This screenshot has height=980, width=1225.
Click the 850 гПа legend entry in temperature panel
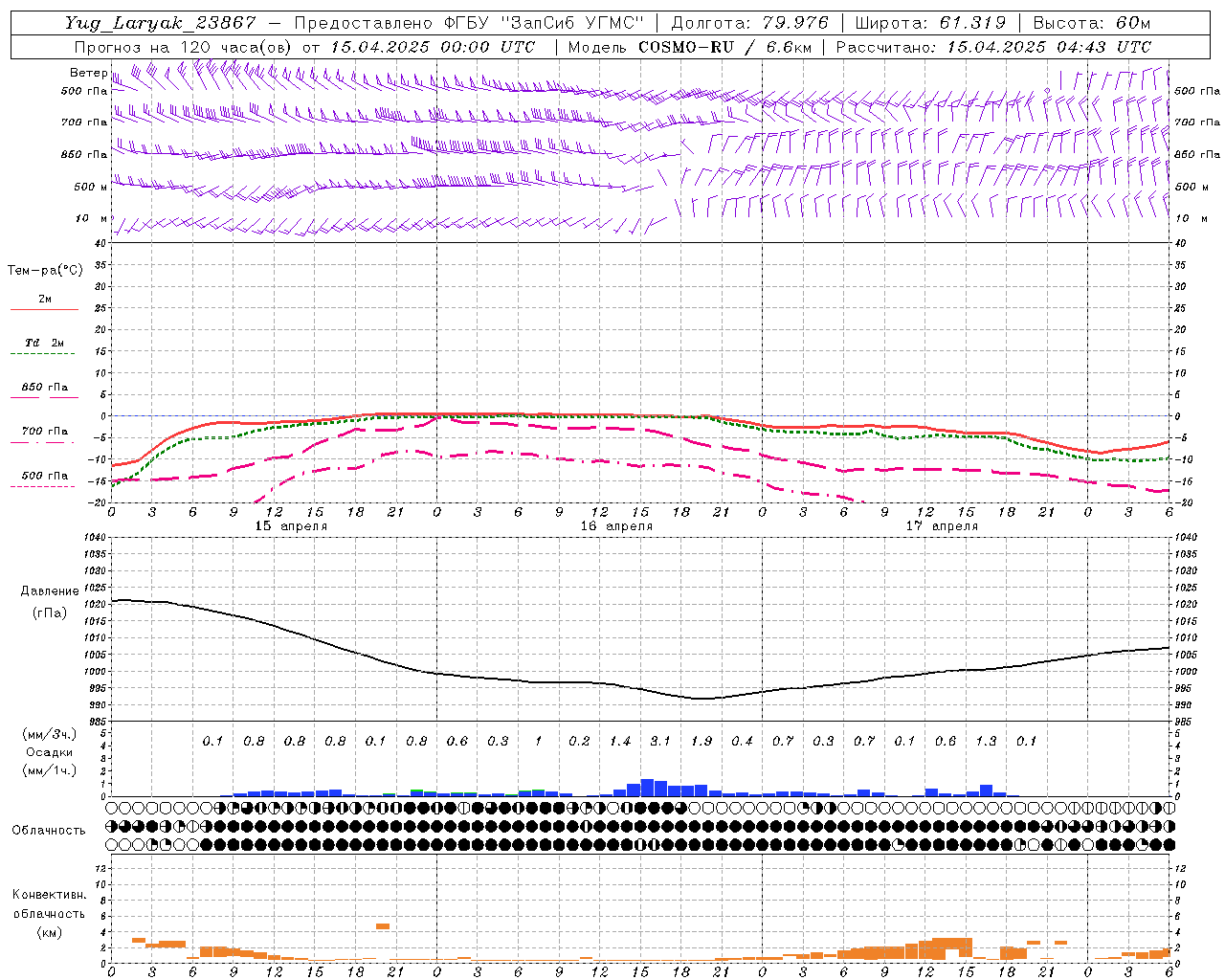pyautogui.click(x=44, y=388)
